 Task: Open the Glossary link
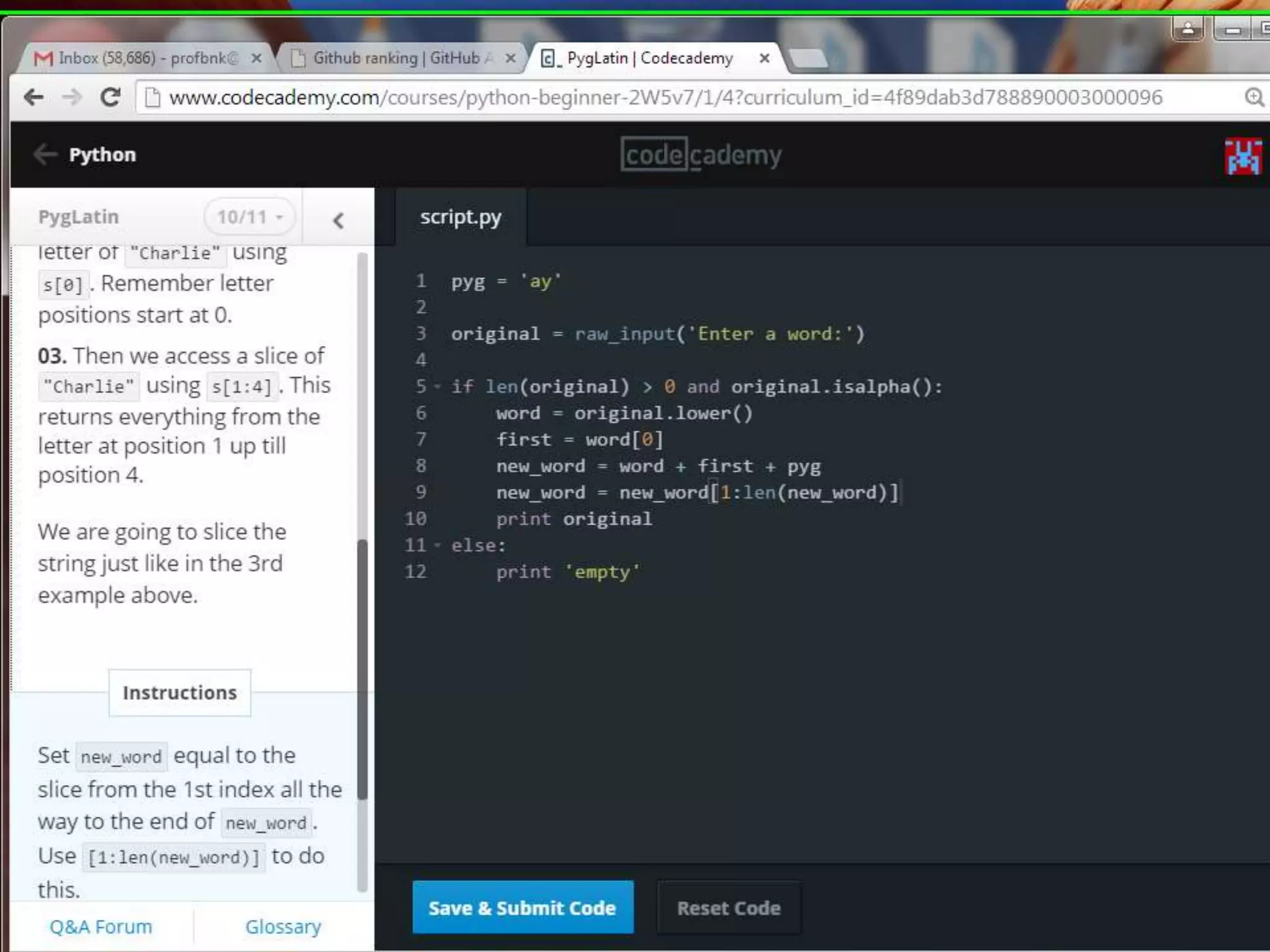283,927
